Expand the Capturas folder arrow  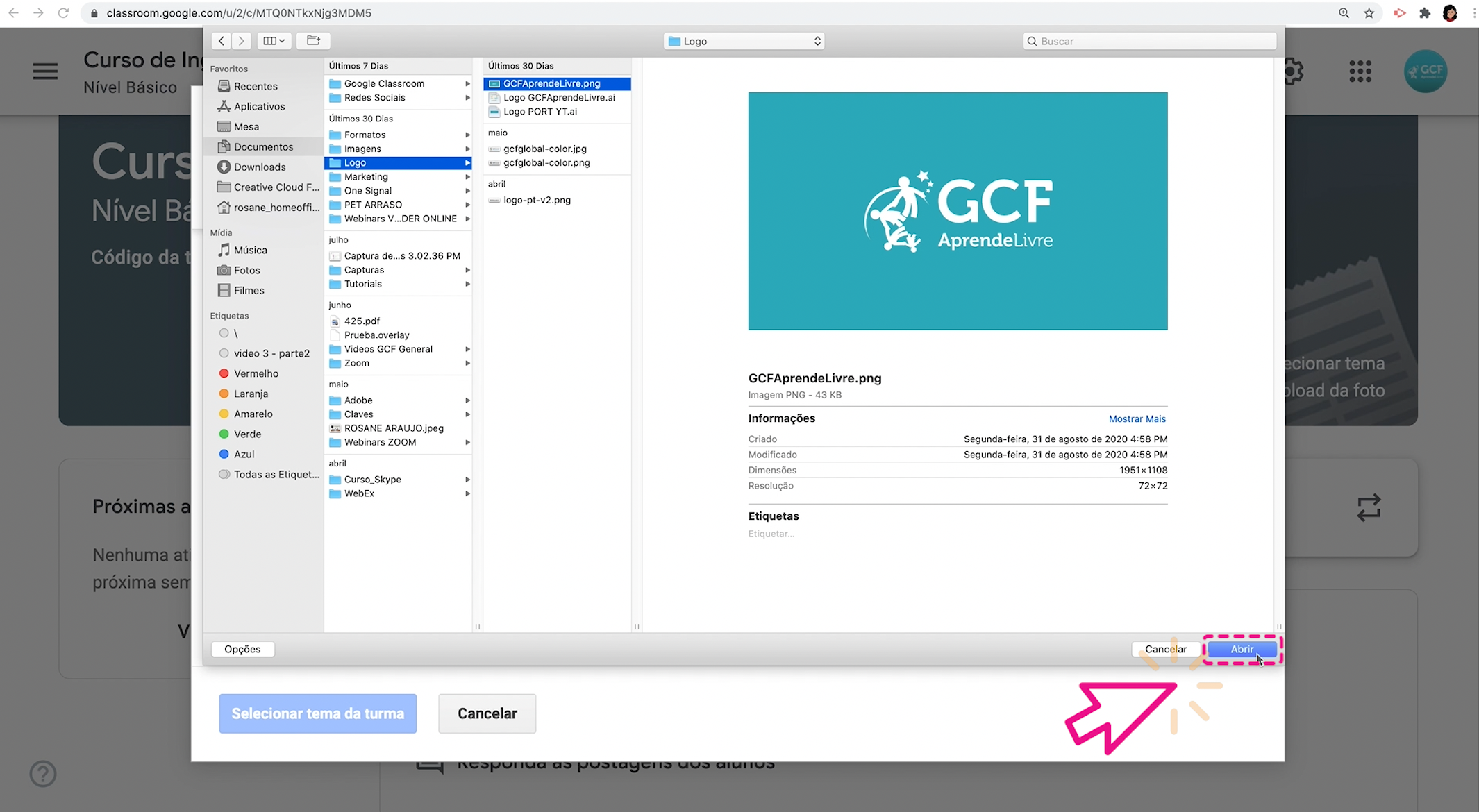[x=467, y=269]
